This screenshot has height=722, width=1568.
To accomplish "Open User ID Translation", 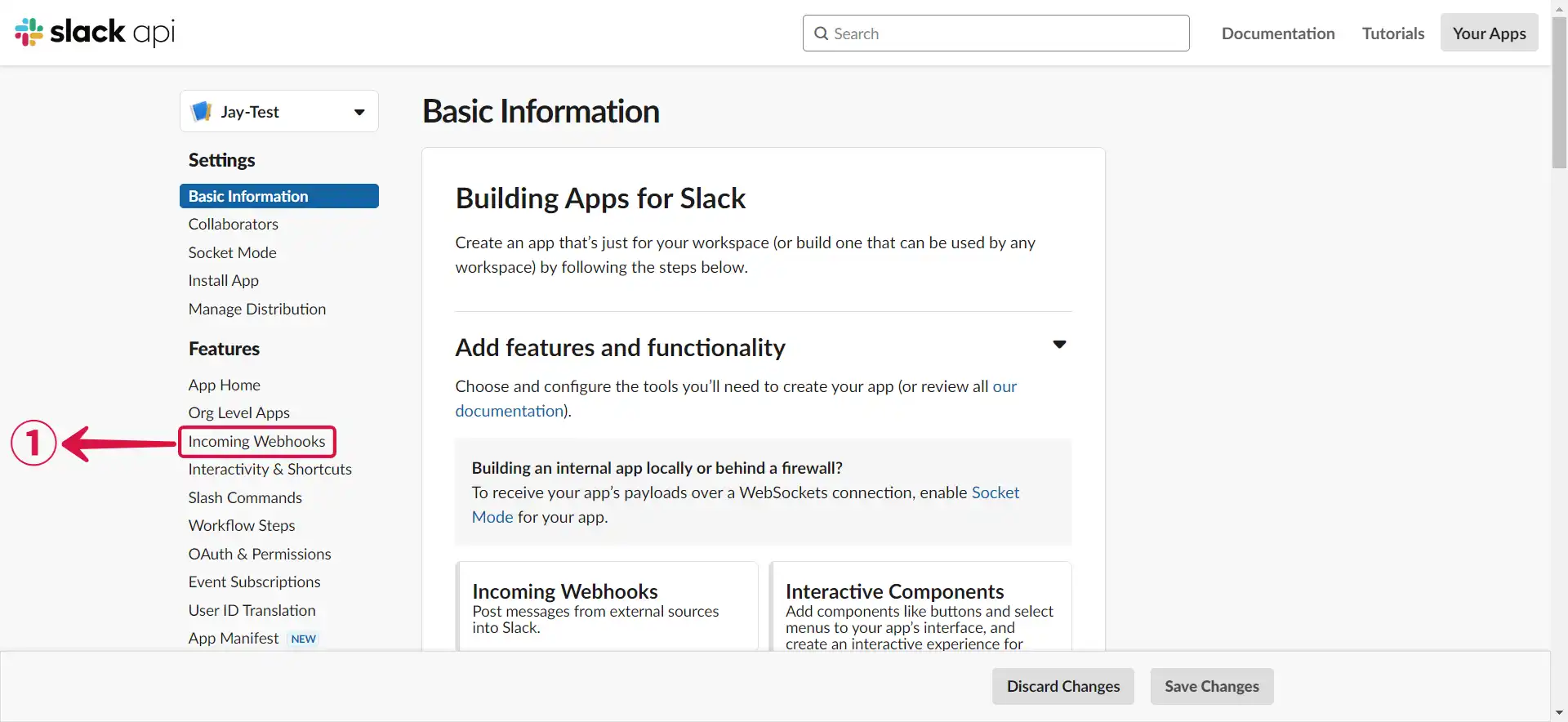I will tap(252, 610).
